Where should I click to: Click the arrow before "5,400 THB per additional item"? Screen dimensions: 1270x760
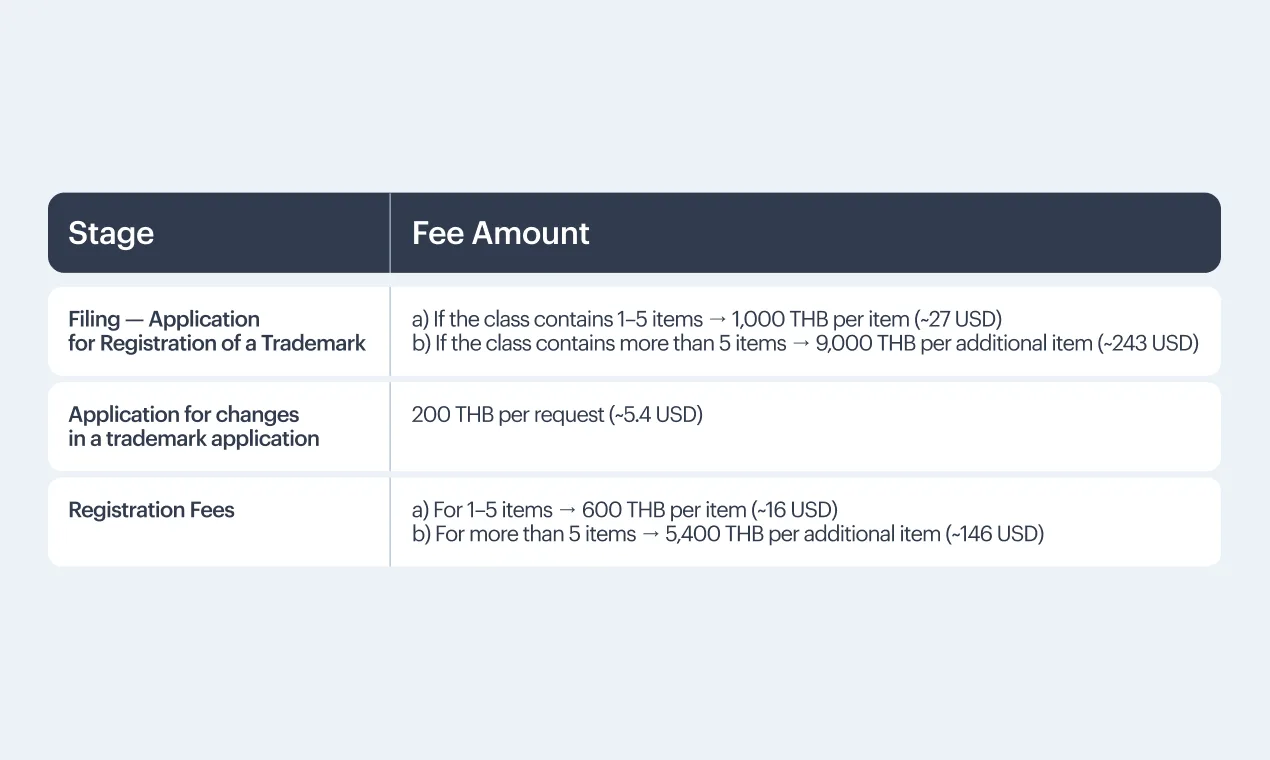(x=651, y=534)
